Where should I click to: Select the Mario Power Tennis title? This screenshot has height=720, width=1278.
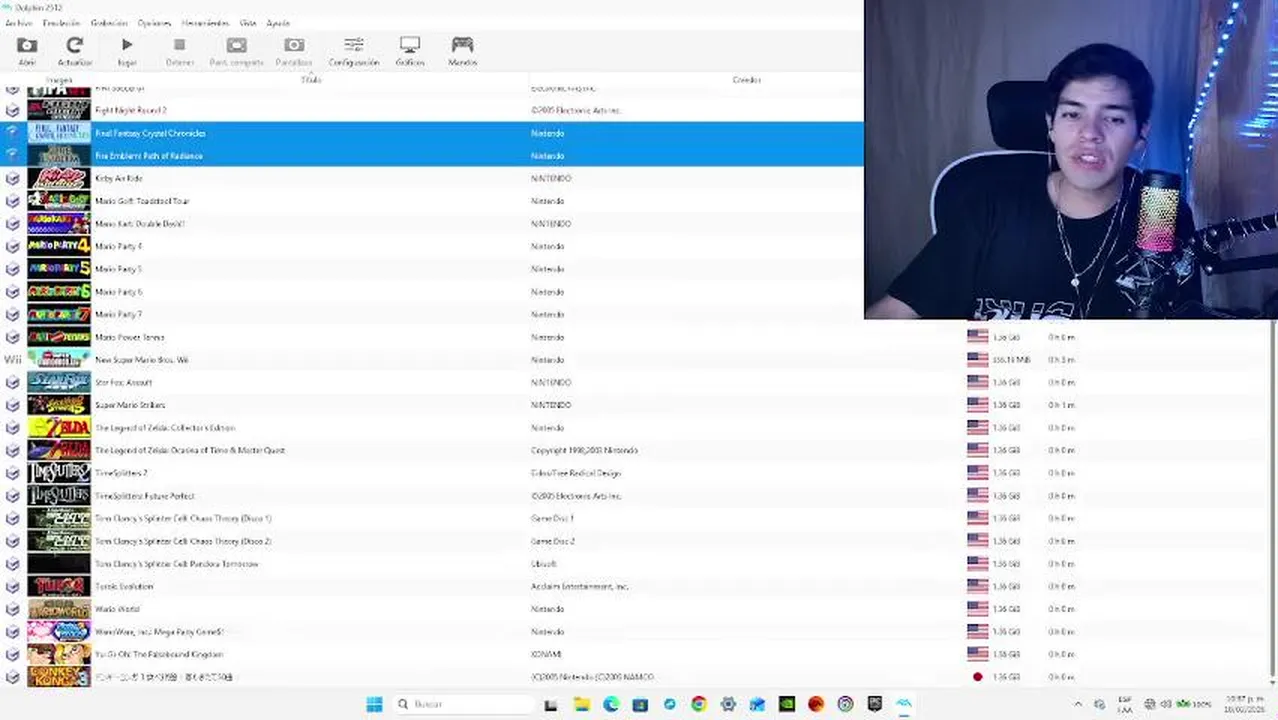[129, 337]
